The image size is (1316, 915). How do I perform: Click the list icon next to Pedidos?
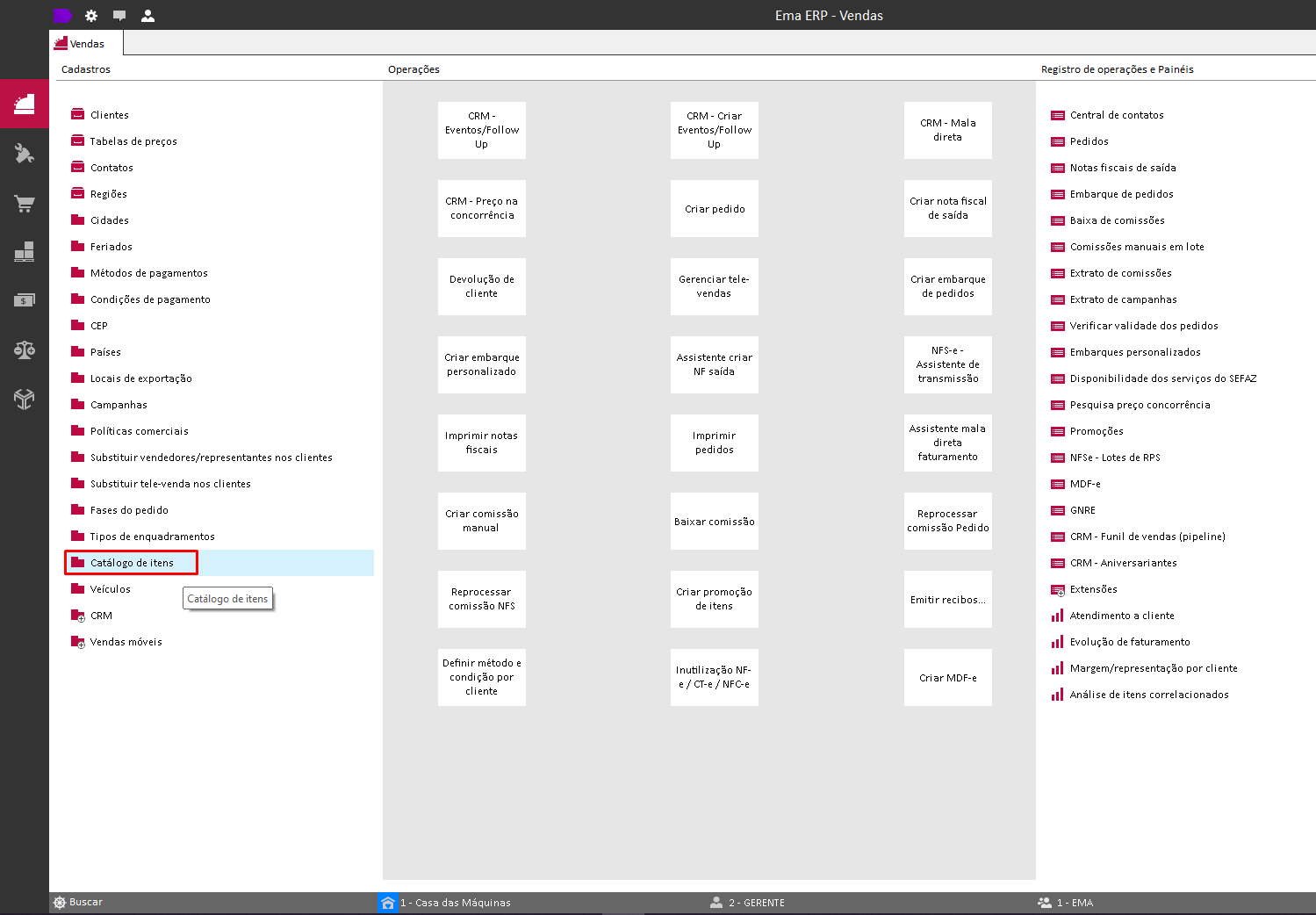(1058, 141)
